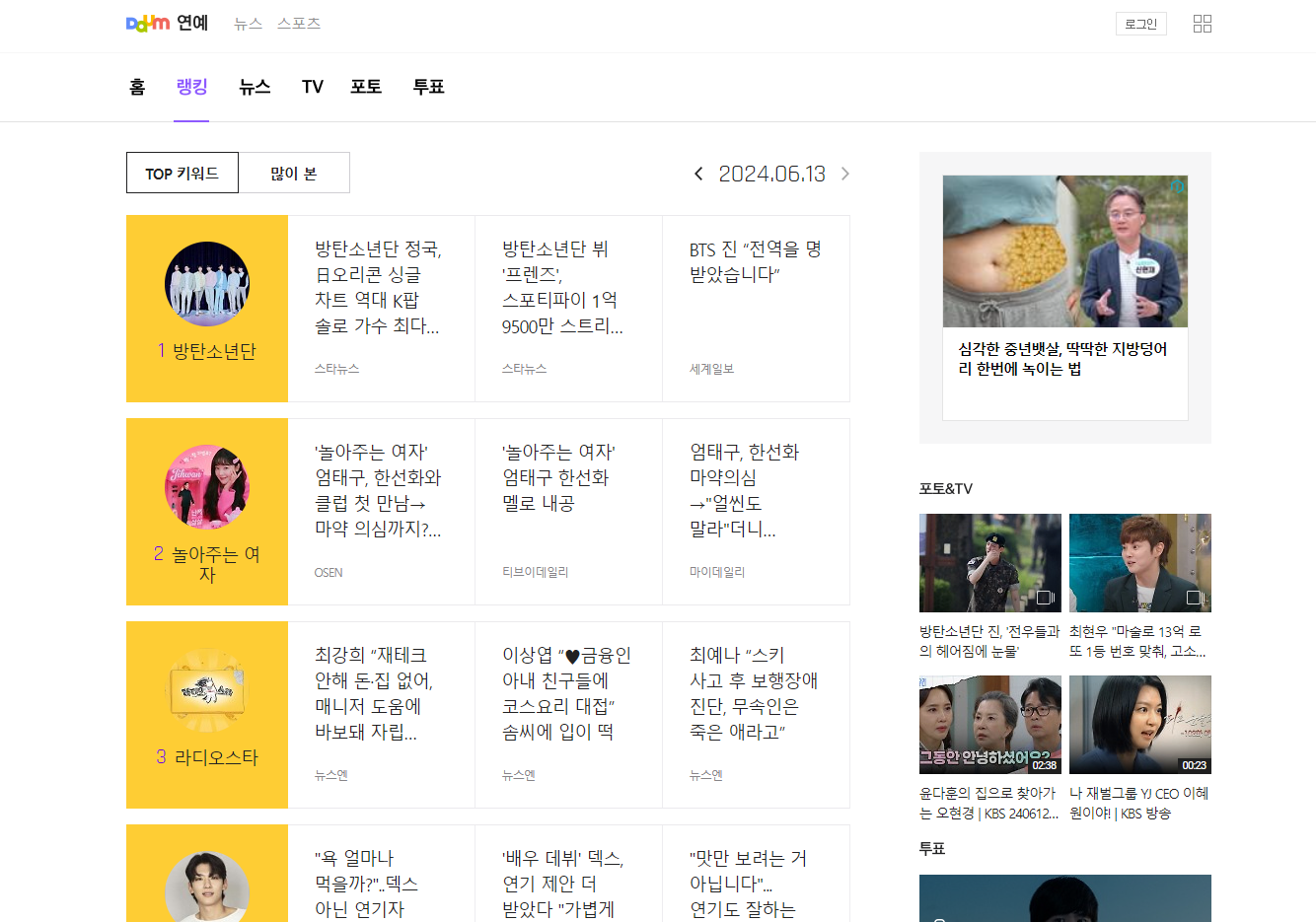Open article 최강희 "재테크 안해 돈·집 없어
This screenshot has height=922, width=1316.
pos(375,693)
